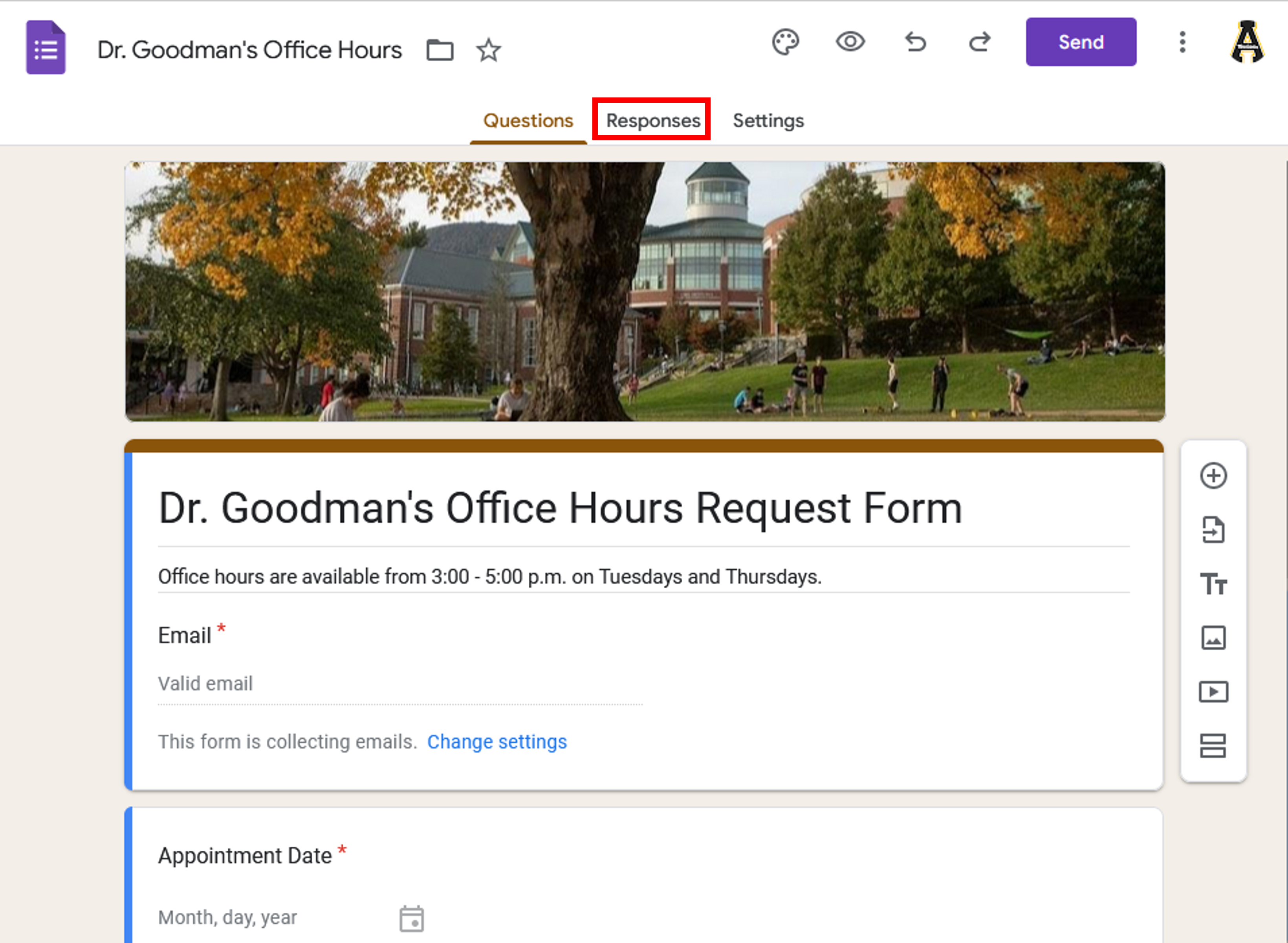Add section from side toolbar
The height and width of the screenshot is (943, 1288).
pyautogui.click(x=1213, y=745)
